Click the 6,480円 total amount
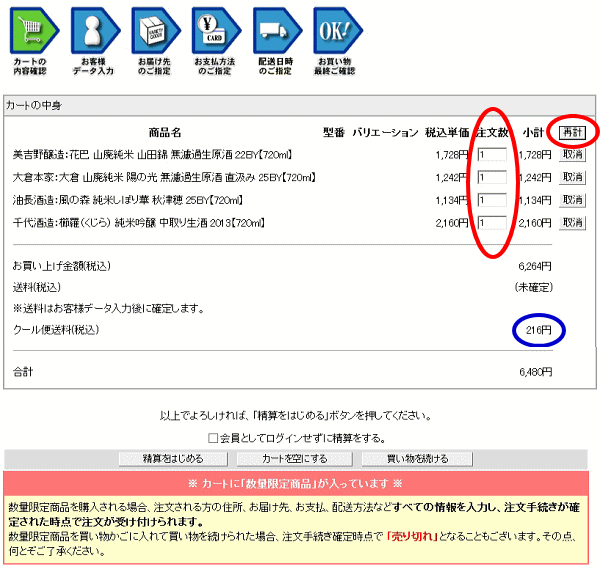The width and height of the screenshot is (600, 569). point(535,372)
